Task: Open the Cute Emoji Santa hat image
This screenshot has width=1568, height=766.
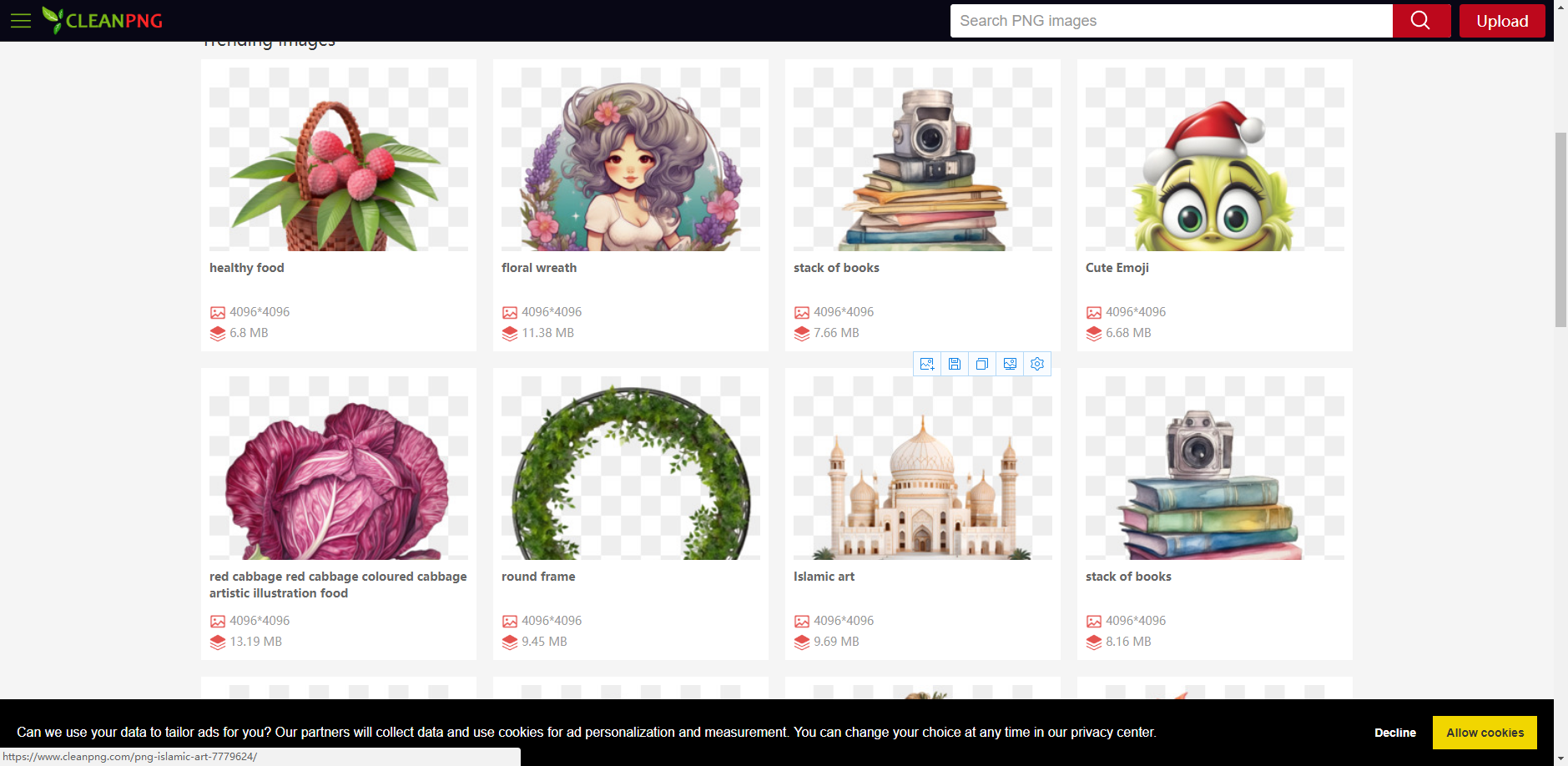Action: click(x=1215, y=159)
